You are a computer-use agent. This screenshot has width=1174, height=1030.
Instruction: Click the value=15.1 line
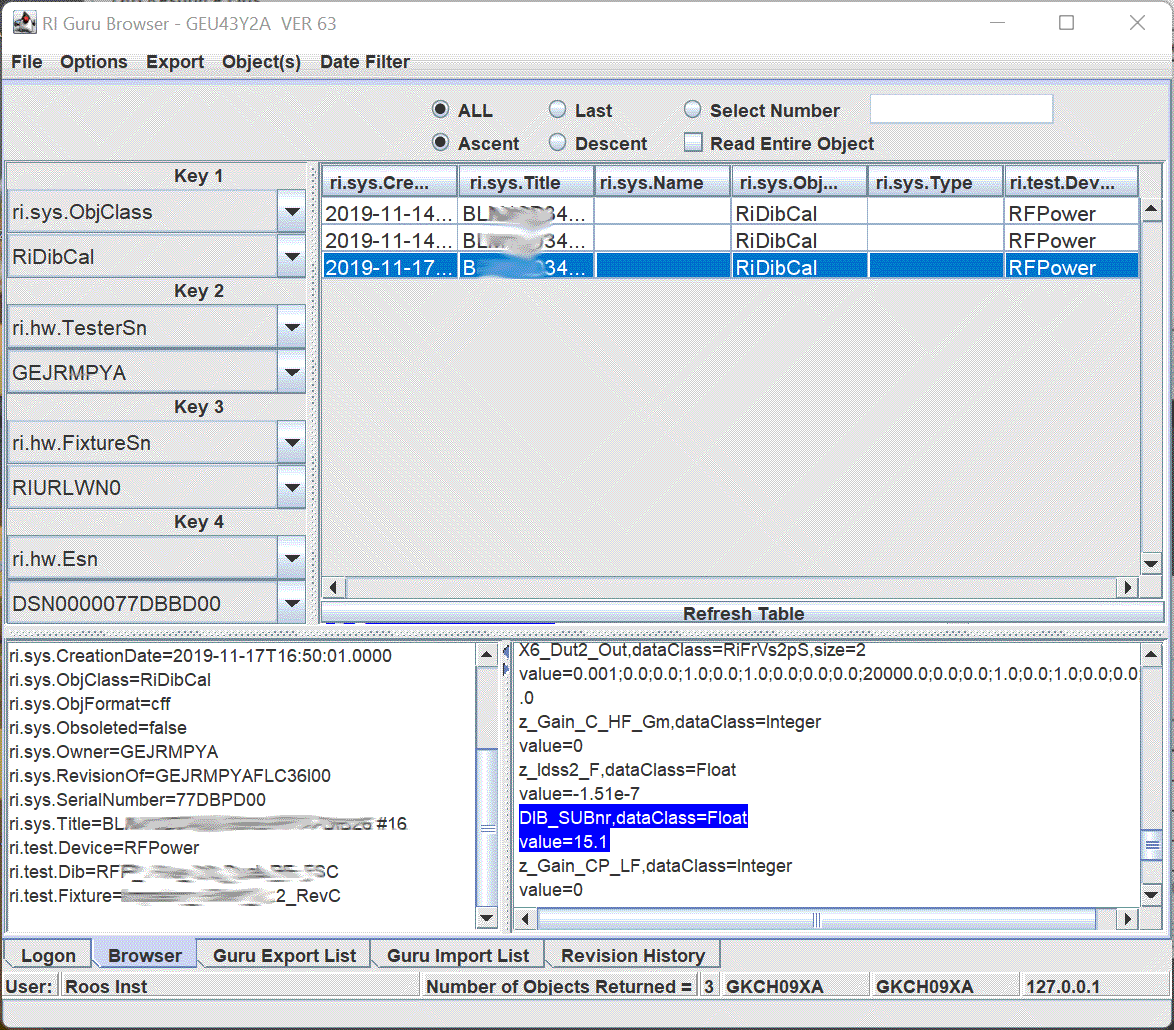click(x=564, y=841)
